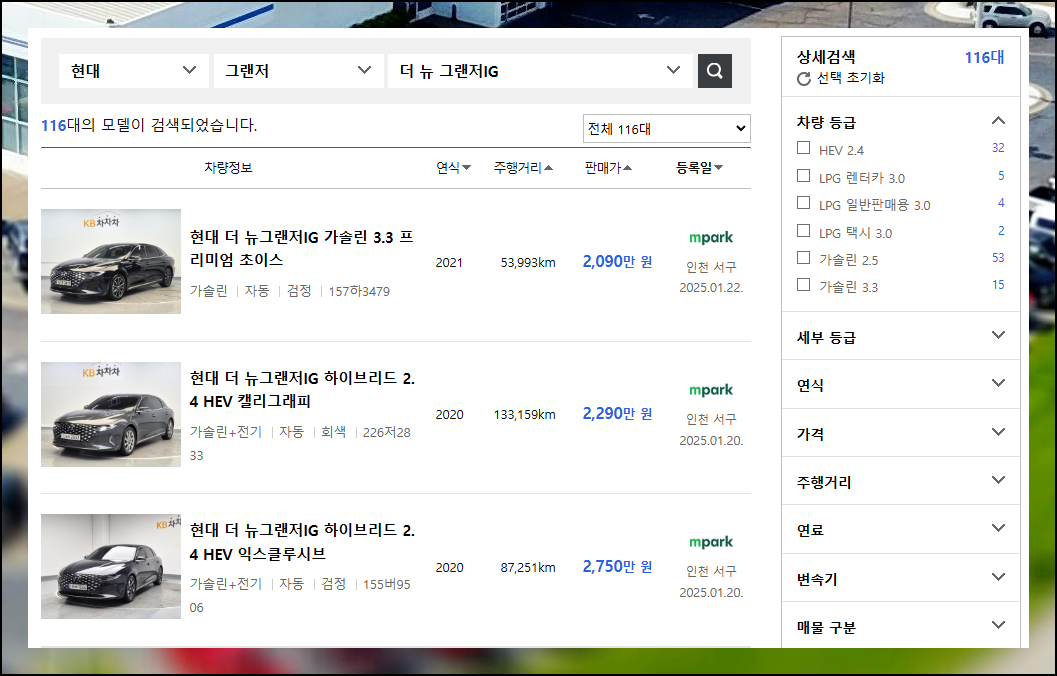Sort by 주행거리 column header
The height and width of the screenshot is (676, 1057).
point(523,168)
